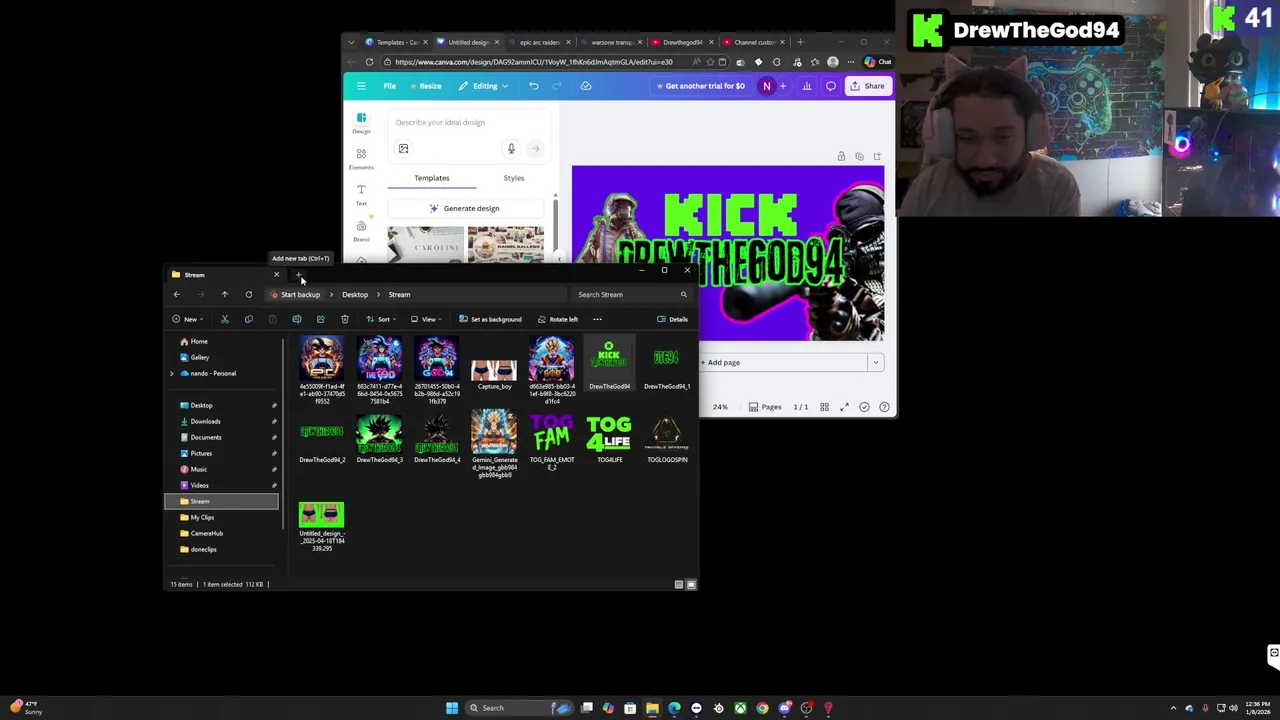
Task: Open the Brand panel in Canva sidebar
Action: [x=361, y=230]
